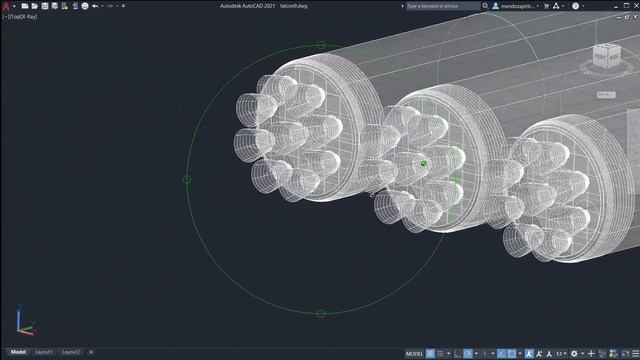Click the Open file folder icon
The image size is (640, 360).
click(35, 6)
